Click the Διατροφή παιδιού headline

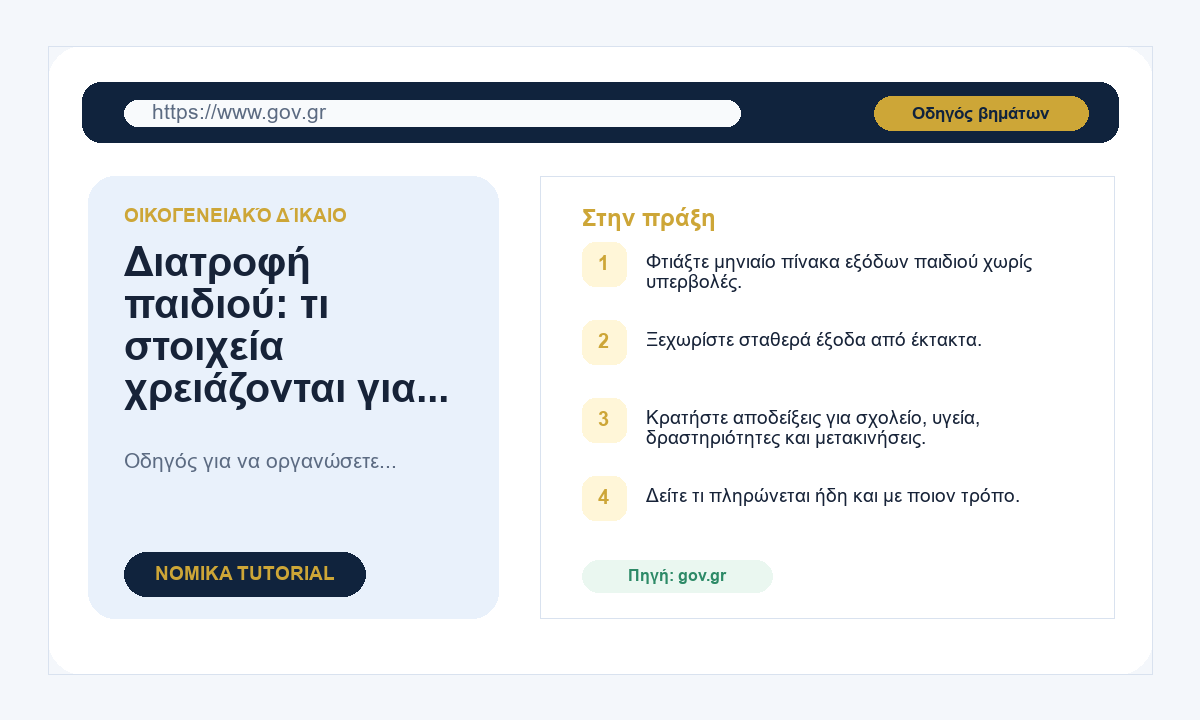point(286,326)
